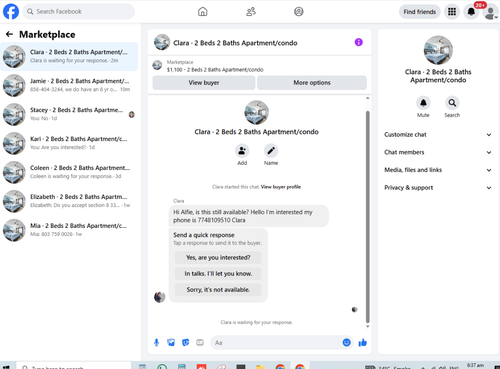Click the Find friends button
500x369 pixels.
point(420,12)
